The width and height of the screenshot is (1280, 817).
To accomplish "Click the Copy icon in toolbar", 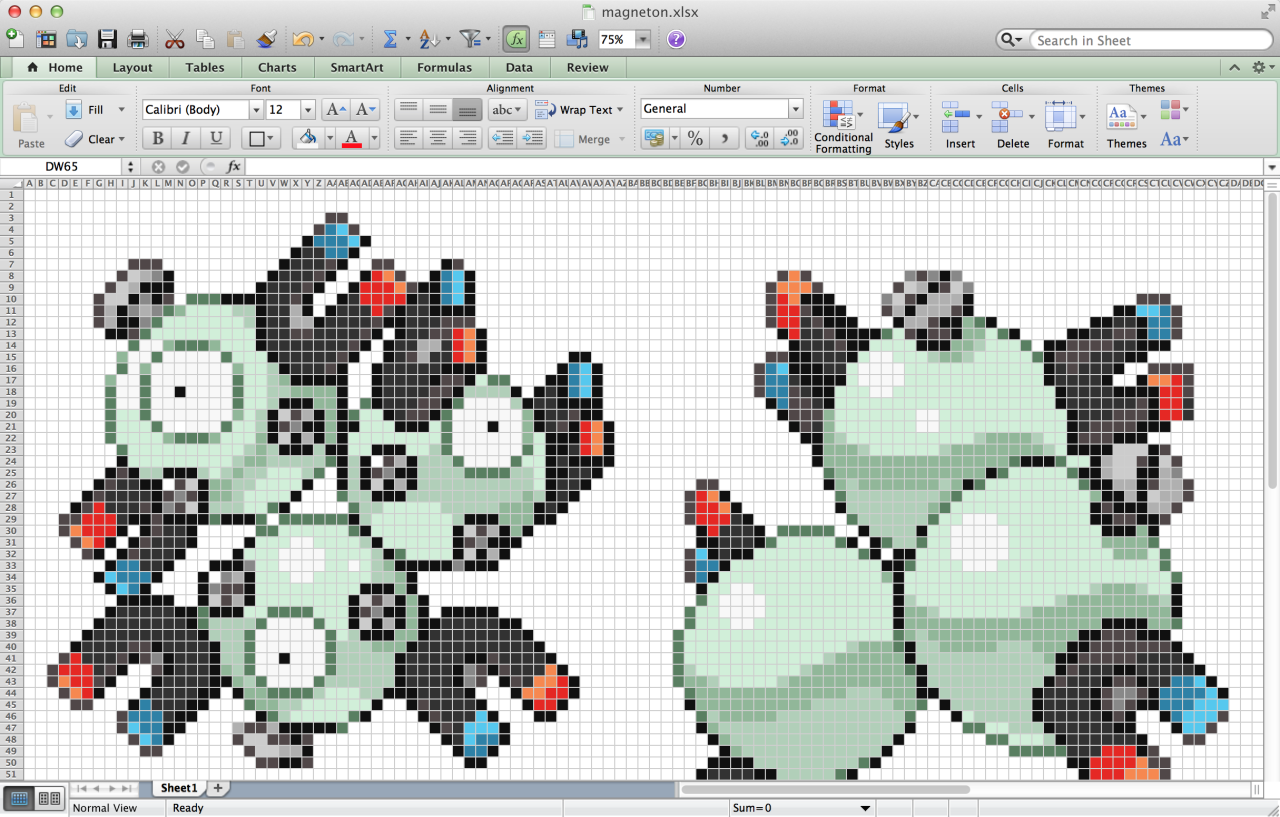I will click(205, 39).
